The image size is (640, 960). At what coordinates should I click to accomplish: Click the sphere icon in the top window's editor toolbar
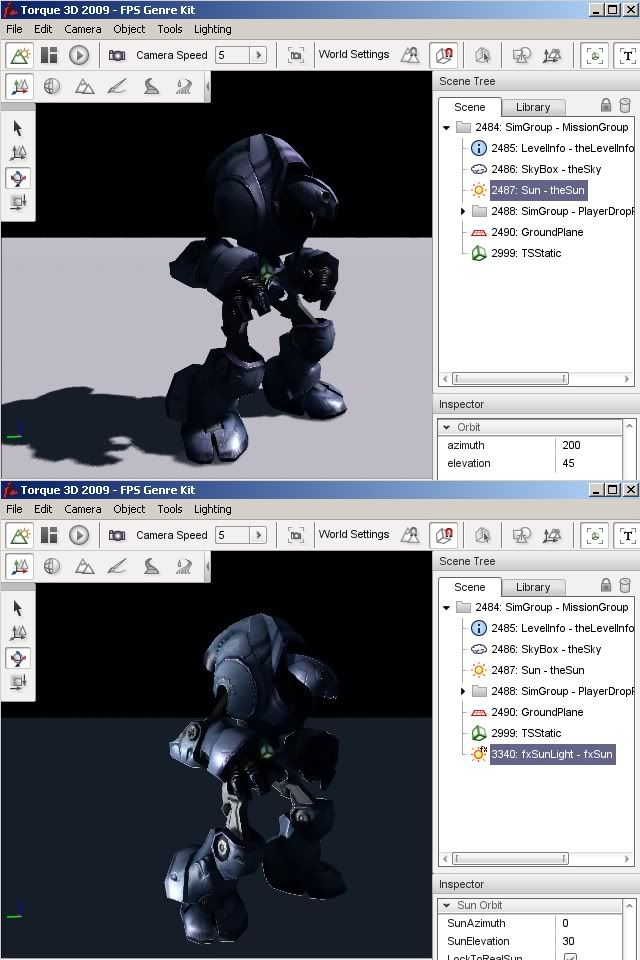click(x=52, y=87)
